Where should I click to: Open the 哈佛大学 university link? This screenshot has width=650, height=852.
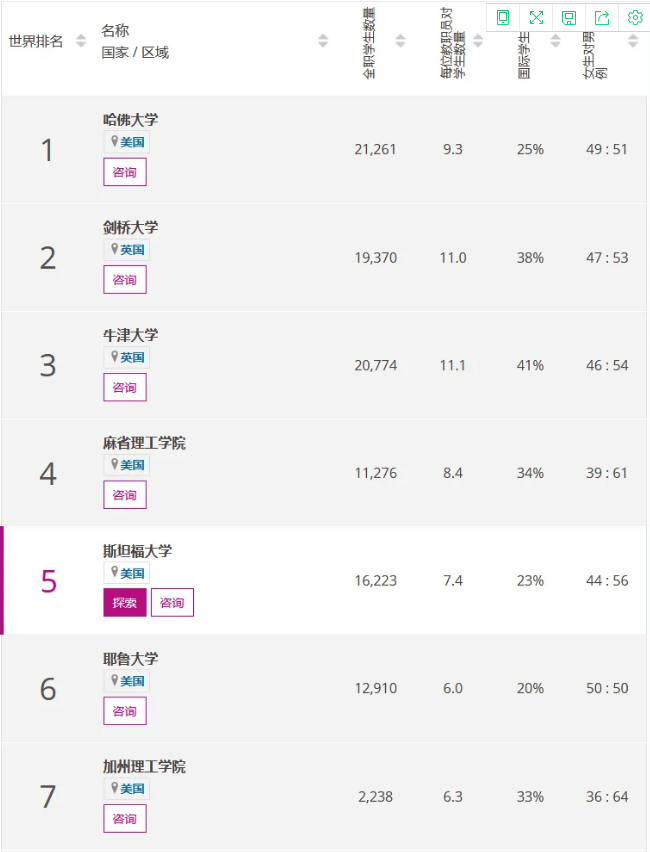coord(130,120)
